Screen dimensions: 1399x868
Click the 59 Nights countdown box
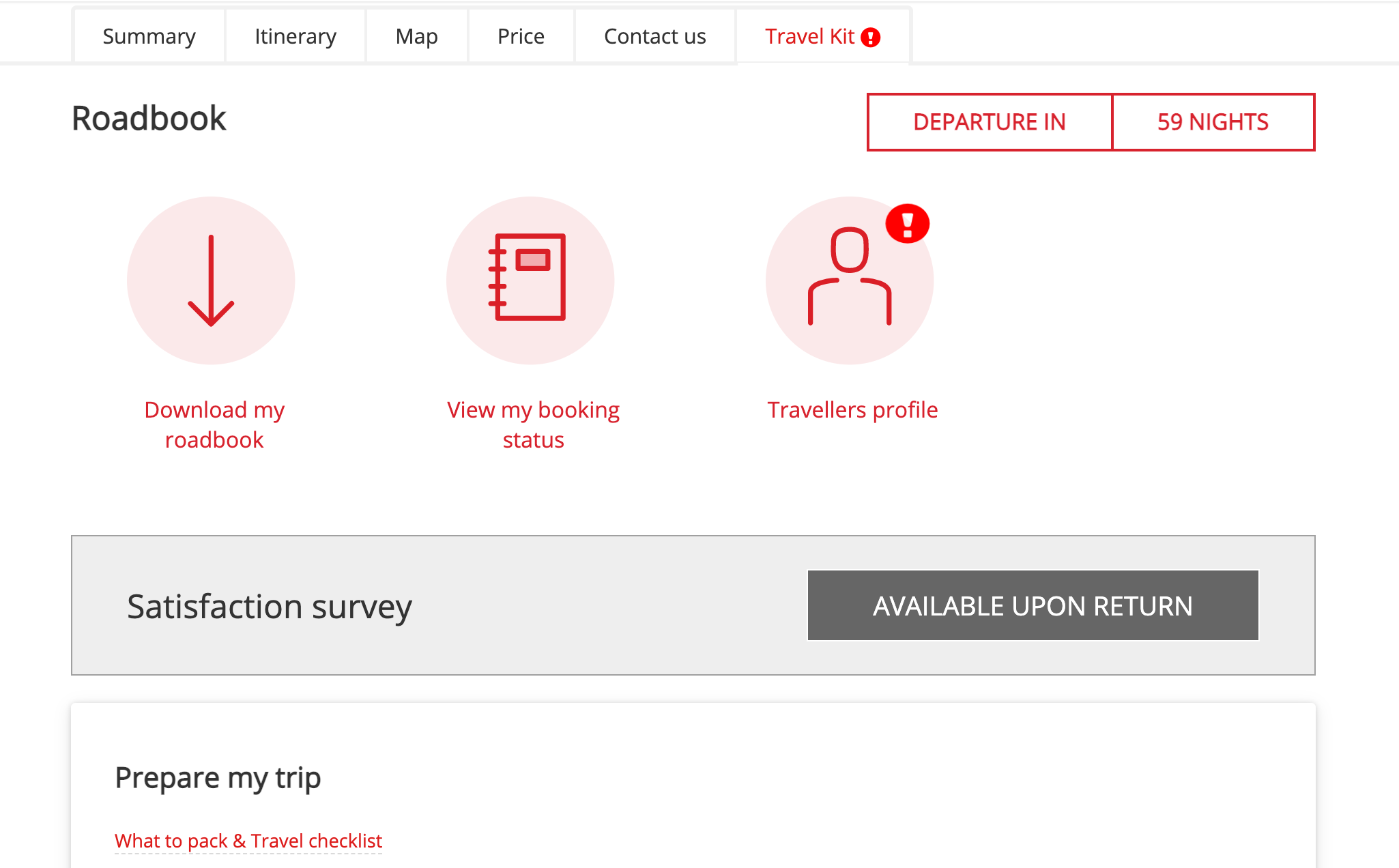tap(1213, 122)
